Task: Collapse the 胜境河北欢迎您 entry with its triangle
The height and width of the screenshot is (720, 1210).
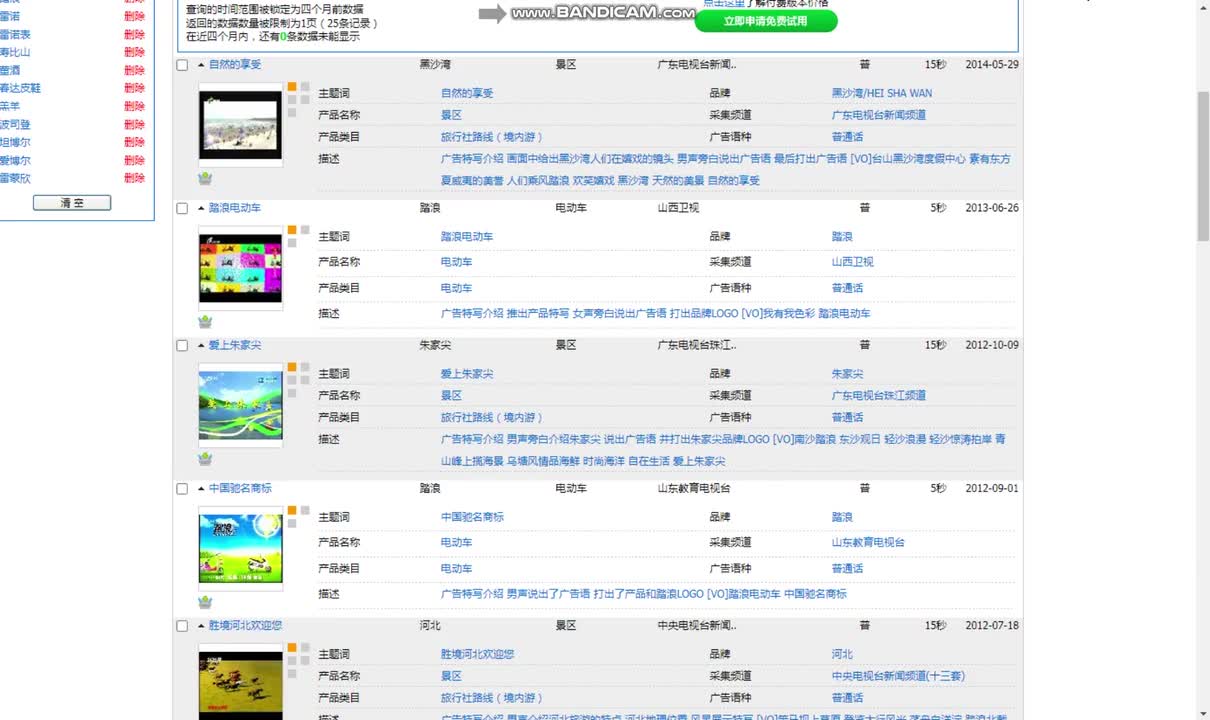Action: click(x=201, y=626)
